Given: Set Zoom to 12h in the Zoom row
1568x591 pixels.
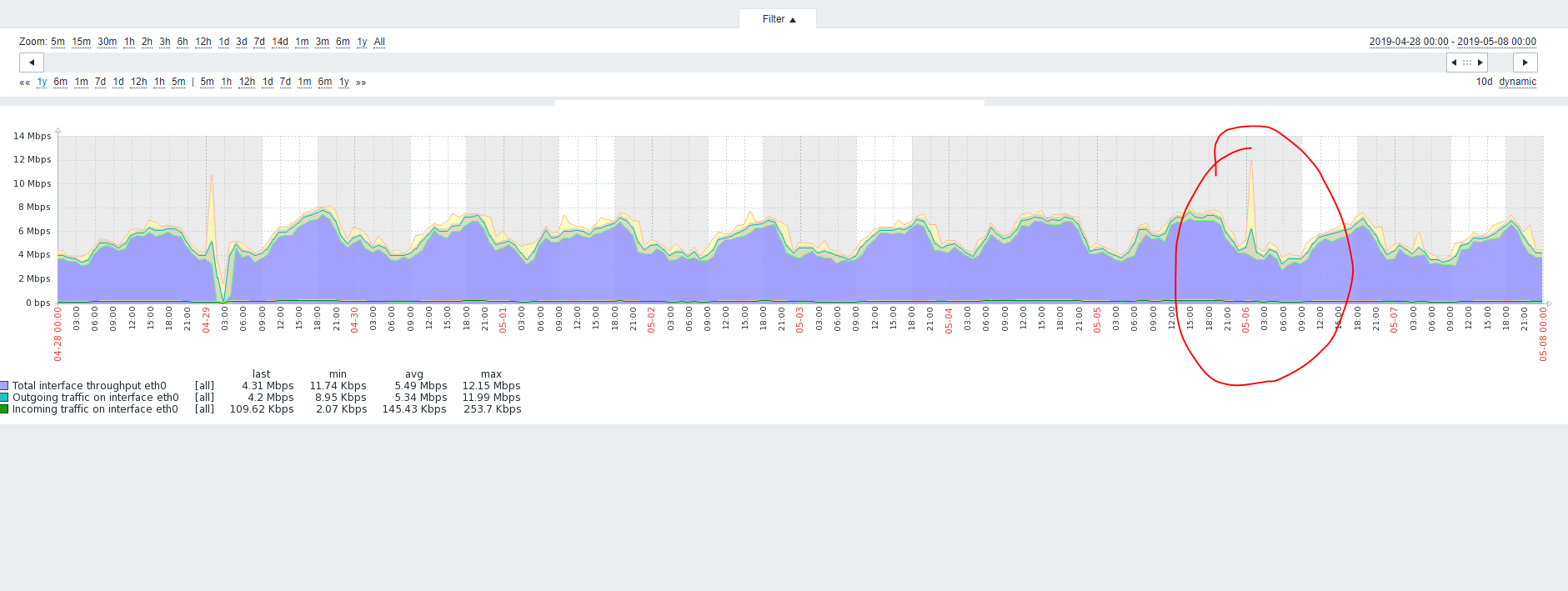Looking at the screenshot, I should point(203,42).
